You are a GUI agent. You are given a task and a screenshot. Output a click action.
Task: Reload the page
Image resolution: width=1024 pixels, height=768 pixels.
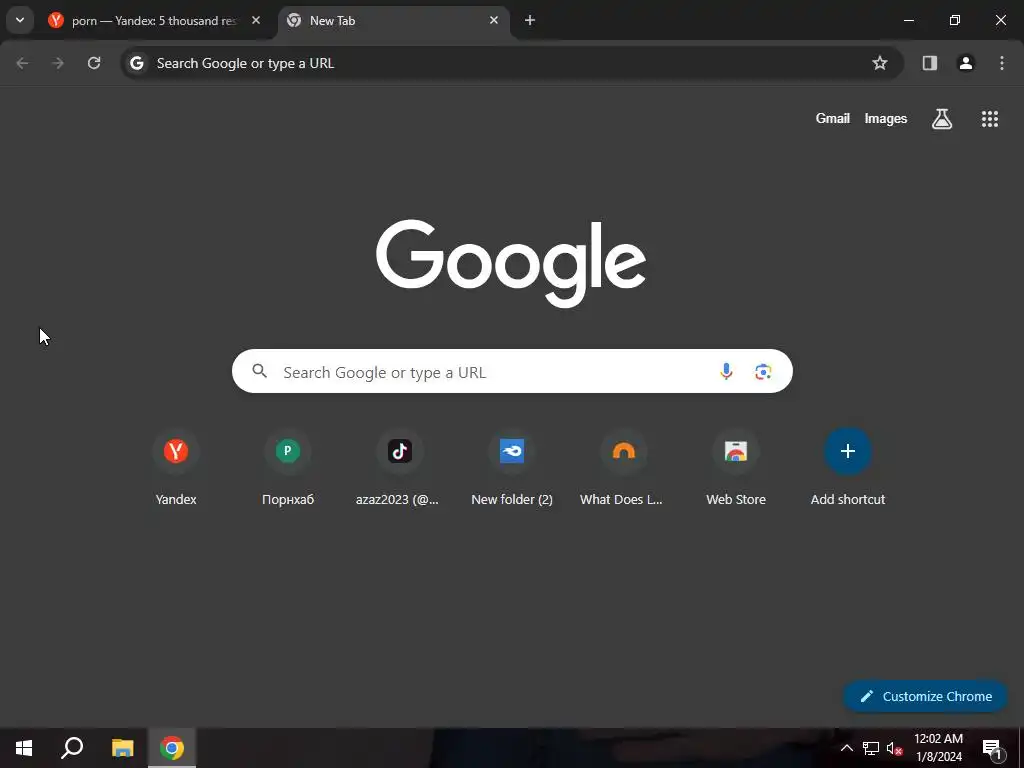94,63
